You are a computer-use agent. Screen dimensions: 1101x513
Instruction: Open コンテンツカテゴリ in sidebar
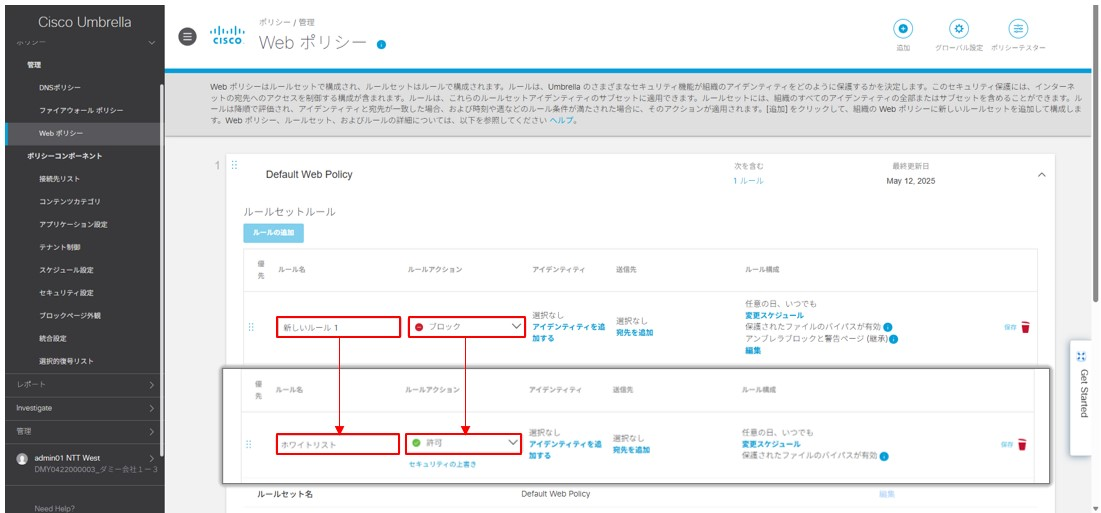(70, 201)
